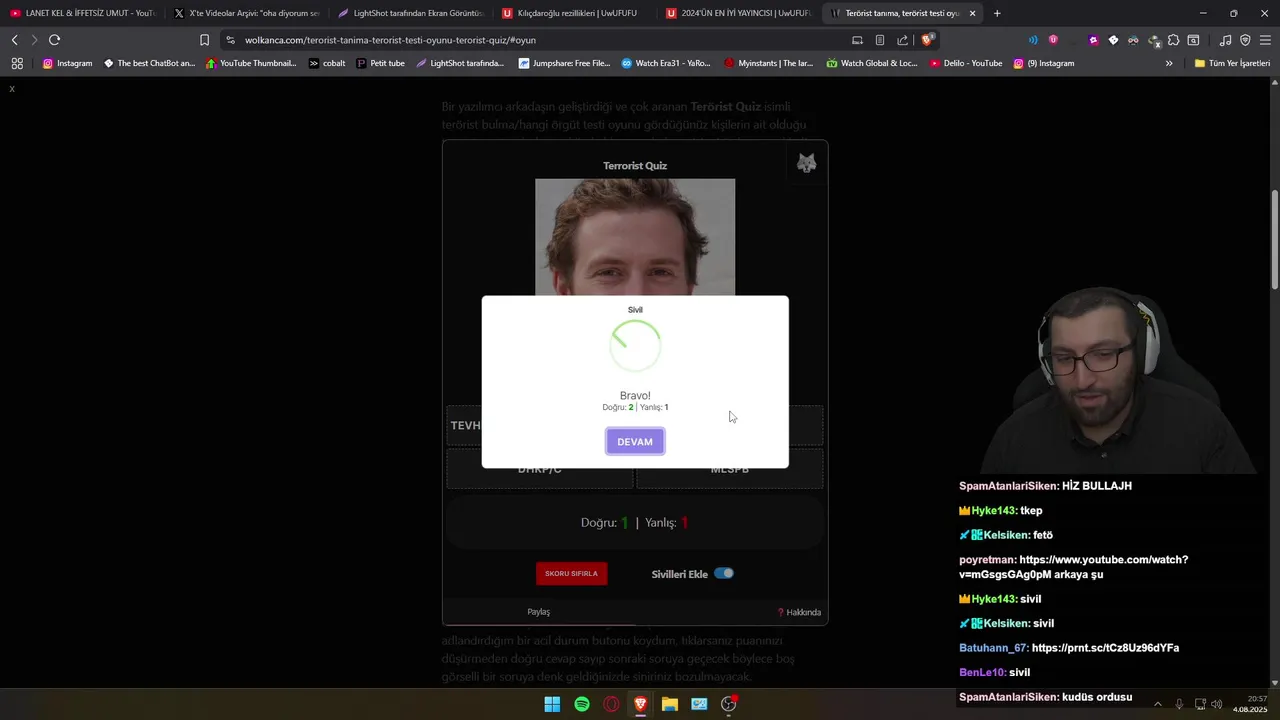Open the Windows Start menu

[552, 704]
